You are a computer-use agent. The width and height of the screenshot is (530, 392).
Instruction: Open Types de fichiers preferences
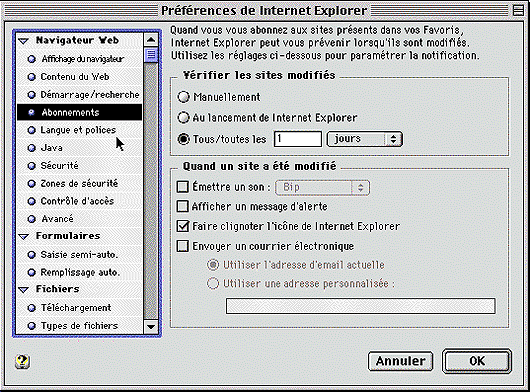79,326
